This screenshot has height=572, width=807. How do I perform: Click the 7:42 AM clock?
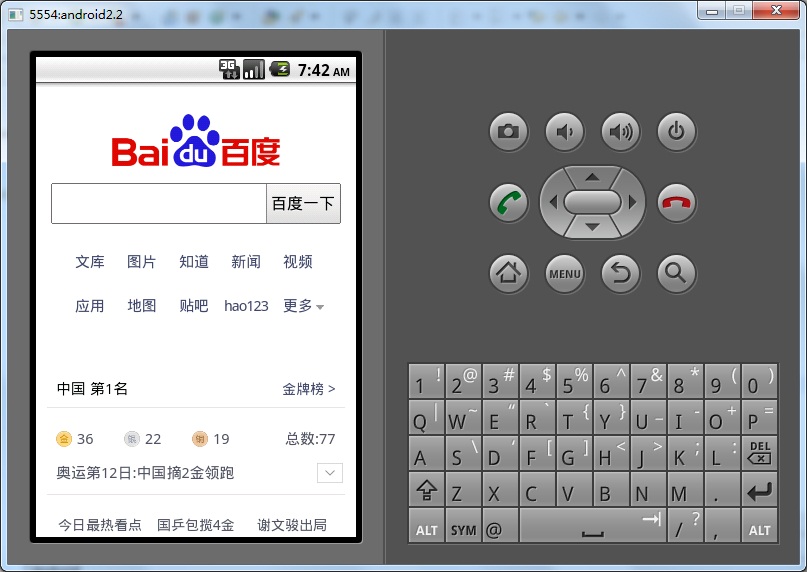[x=324, y=70]
